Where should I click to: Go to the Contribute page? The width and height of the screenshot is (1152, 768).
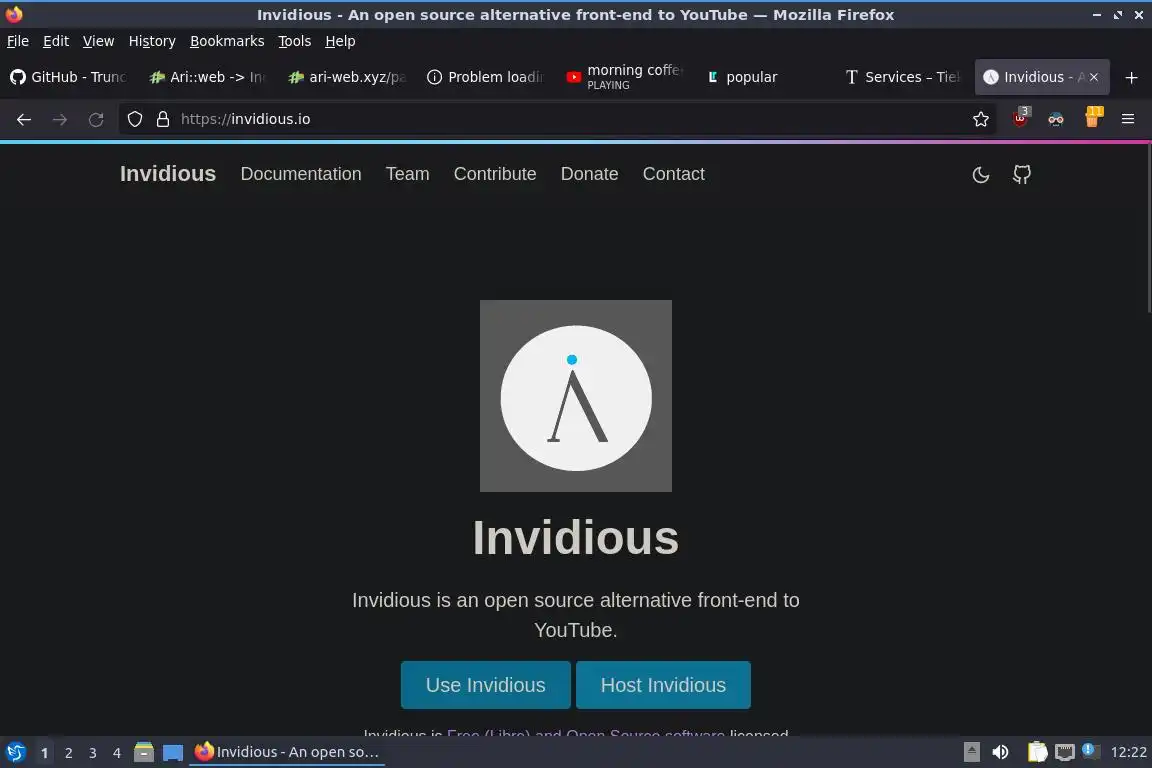click(494, 174)
